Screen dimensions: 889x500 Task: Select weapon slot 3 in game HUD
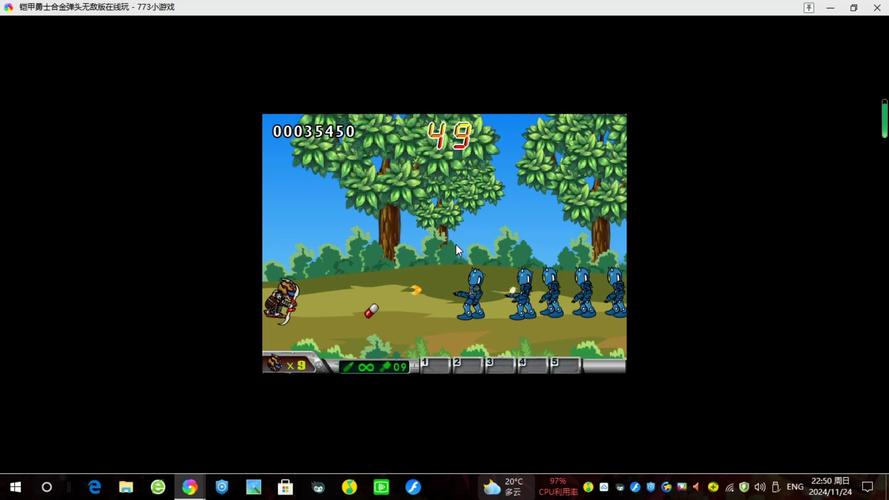pos(500,365)
